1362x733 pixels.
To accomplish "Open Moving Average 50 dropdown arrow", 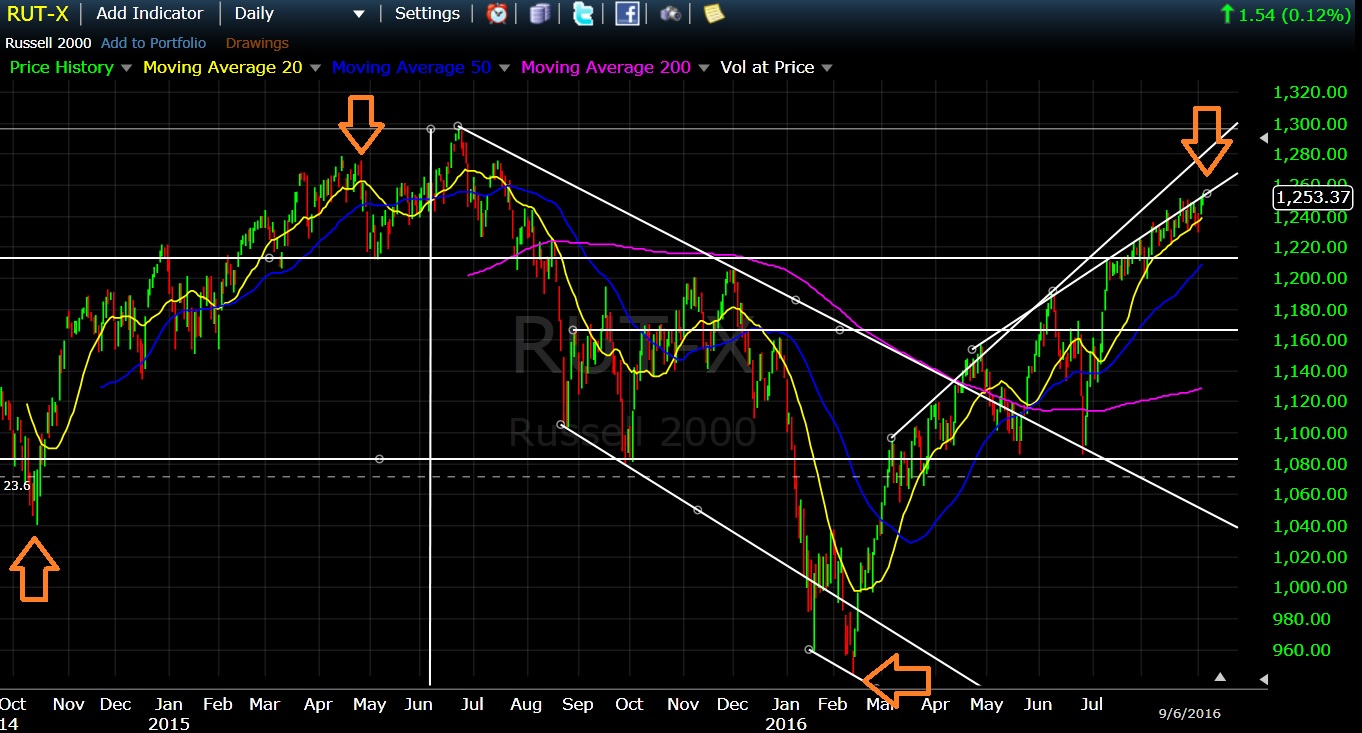I will point(504,68).
